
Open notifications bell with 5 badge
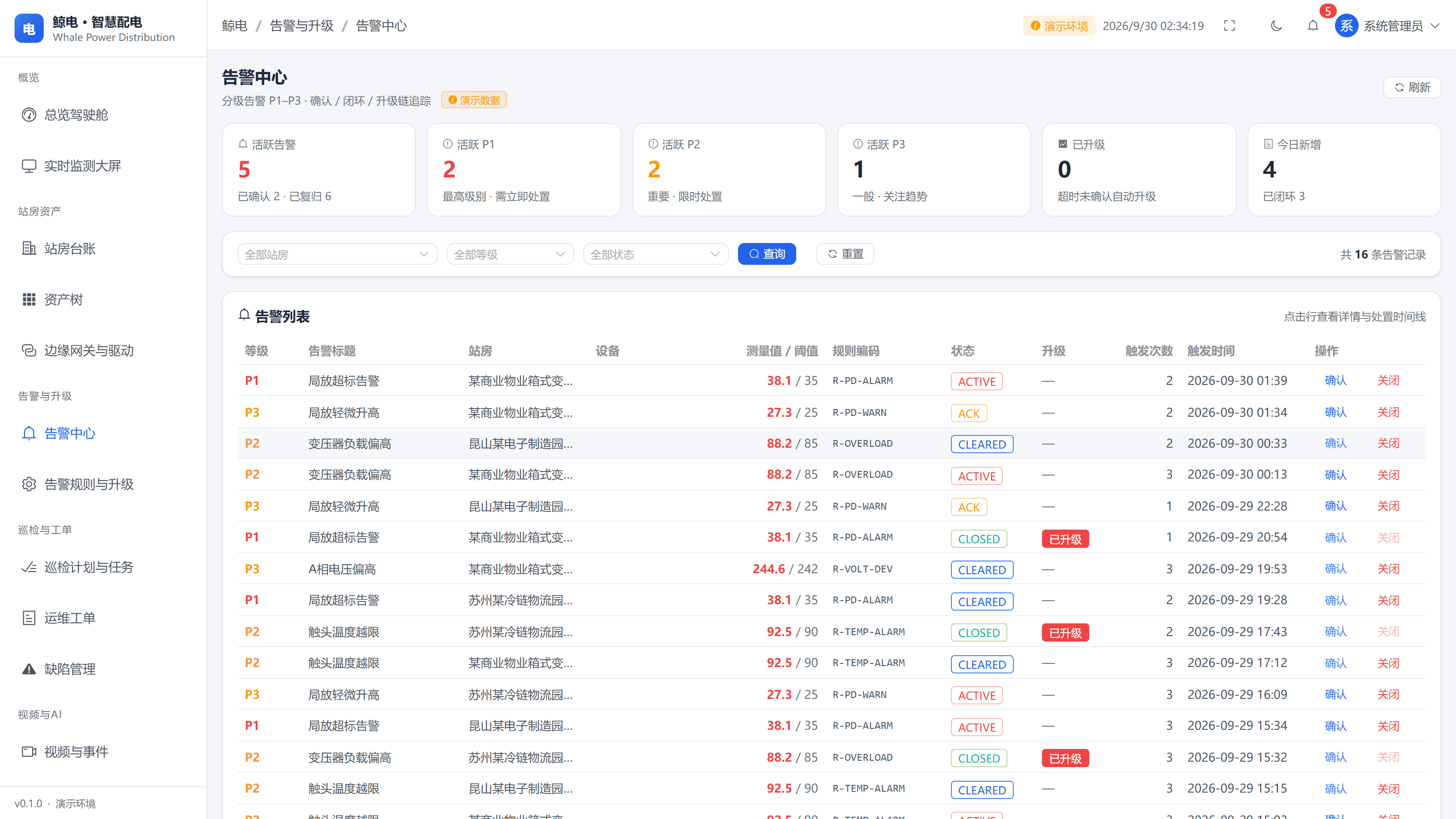pyautogui.click(x=1313, y=25)
